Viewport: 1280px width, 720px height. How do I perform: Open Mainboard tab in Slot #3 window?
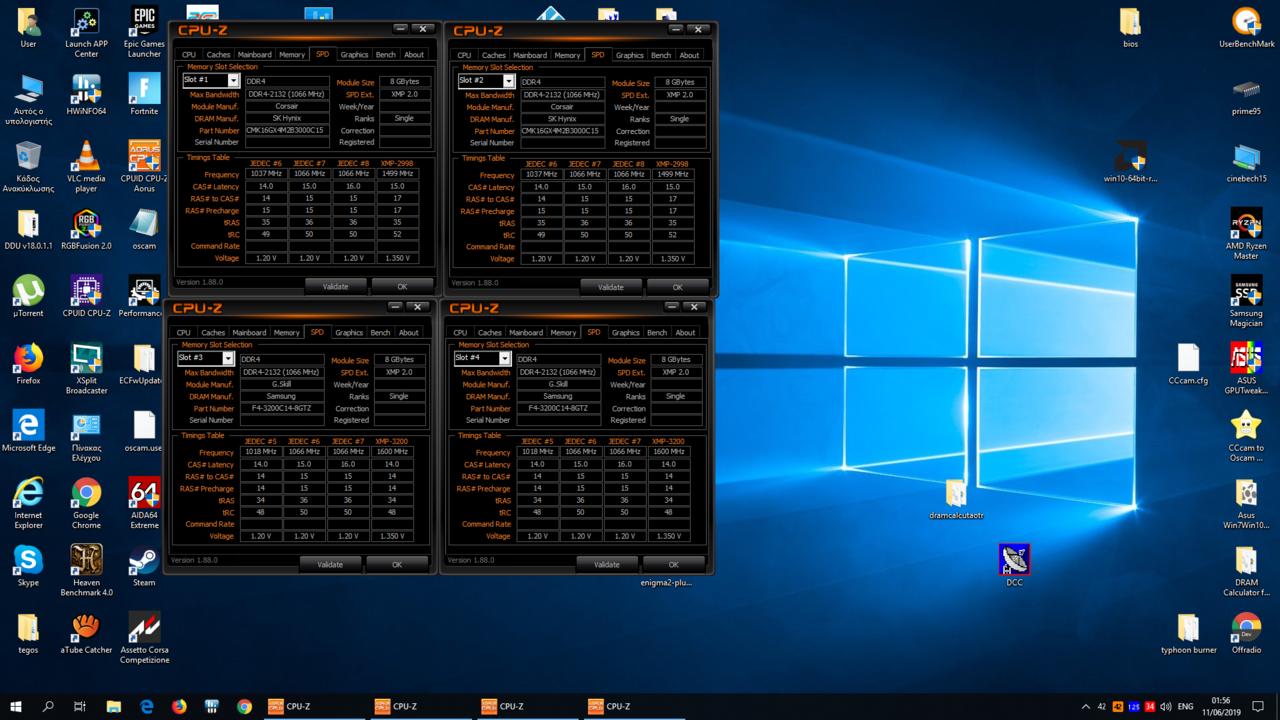click(249, 332)
